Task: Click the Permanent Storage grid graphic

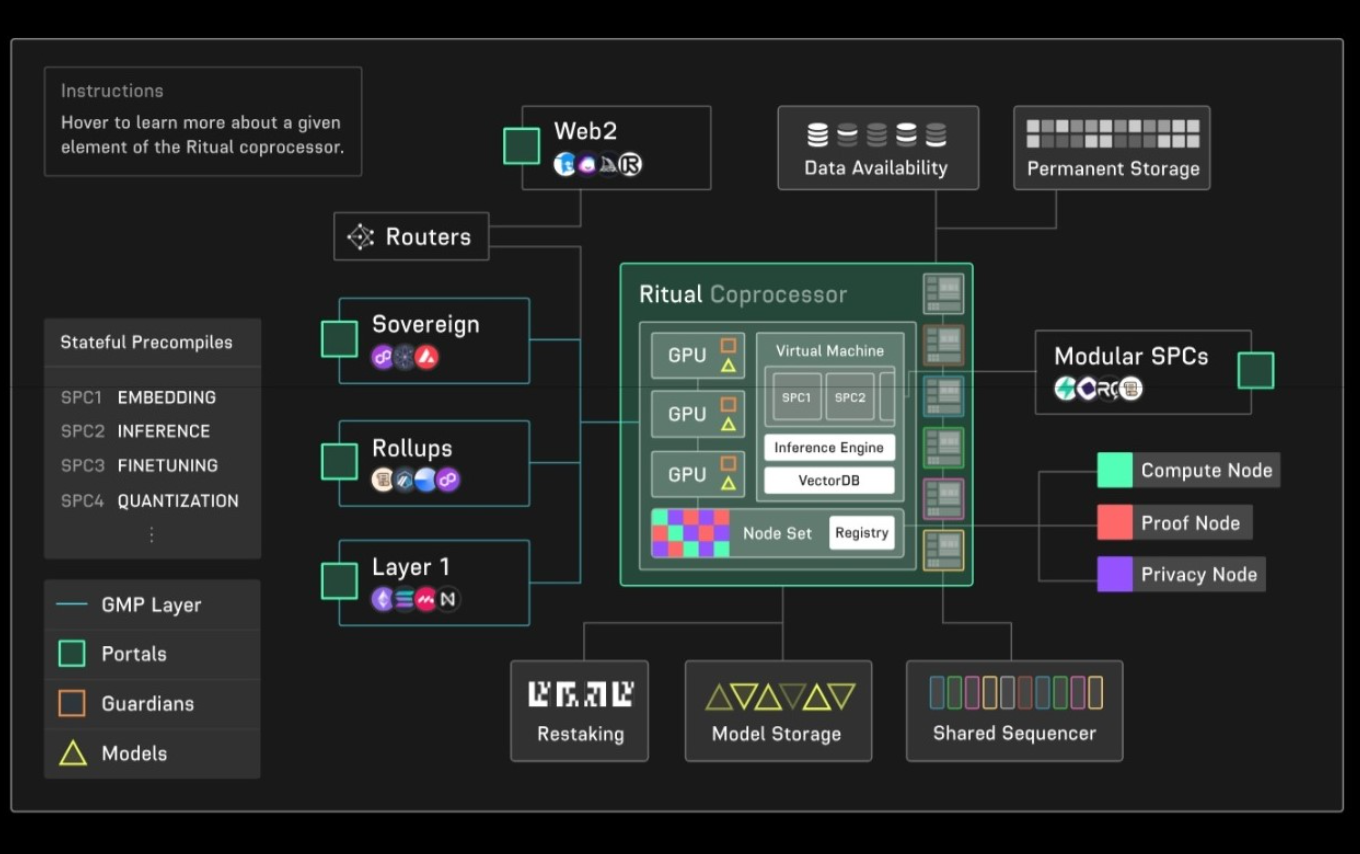Action: pyautogui.click(x=1113, y=134)
